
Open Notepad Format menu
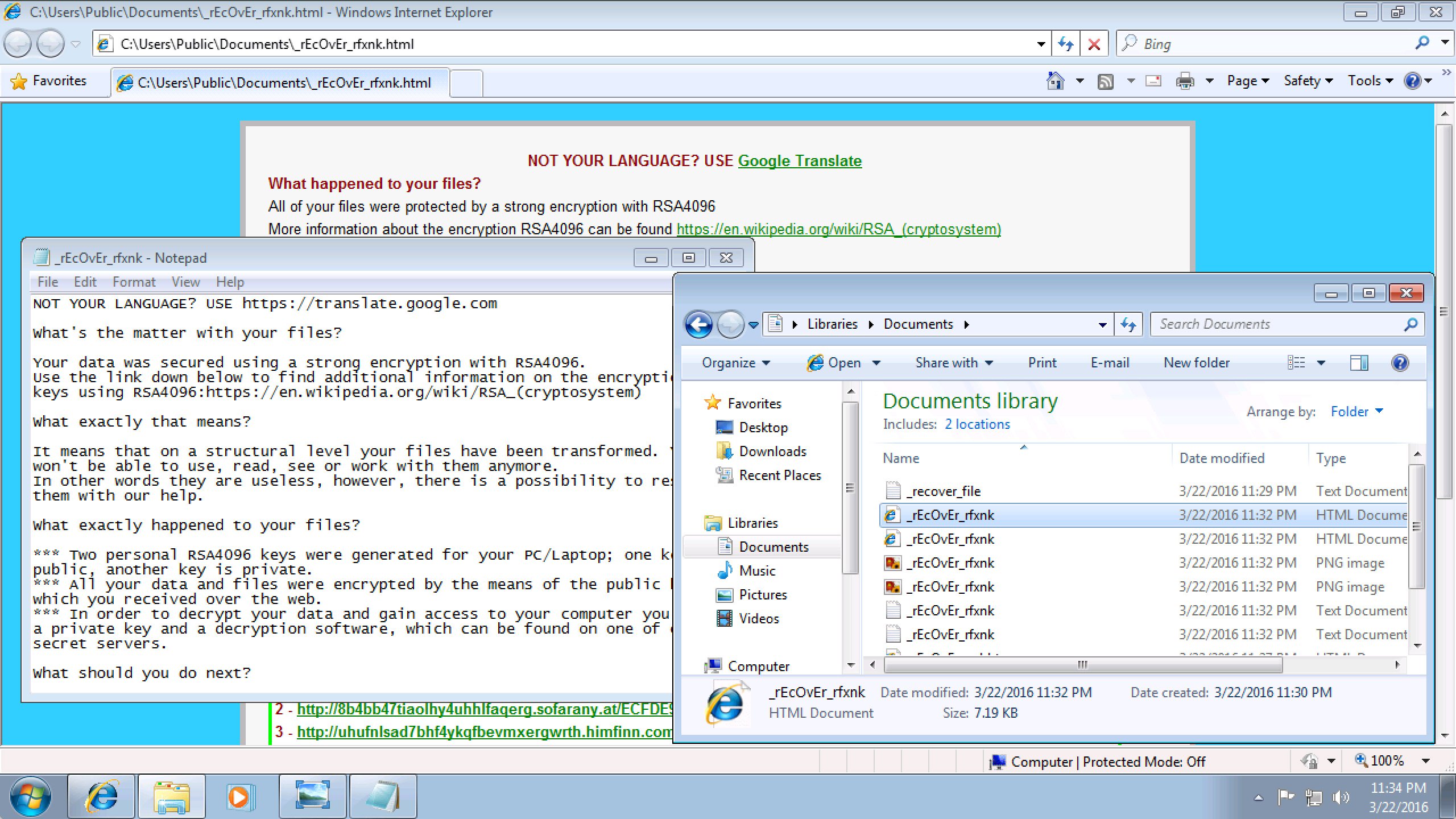click(x=134, y=282)
